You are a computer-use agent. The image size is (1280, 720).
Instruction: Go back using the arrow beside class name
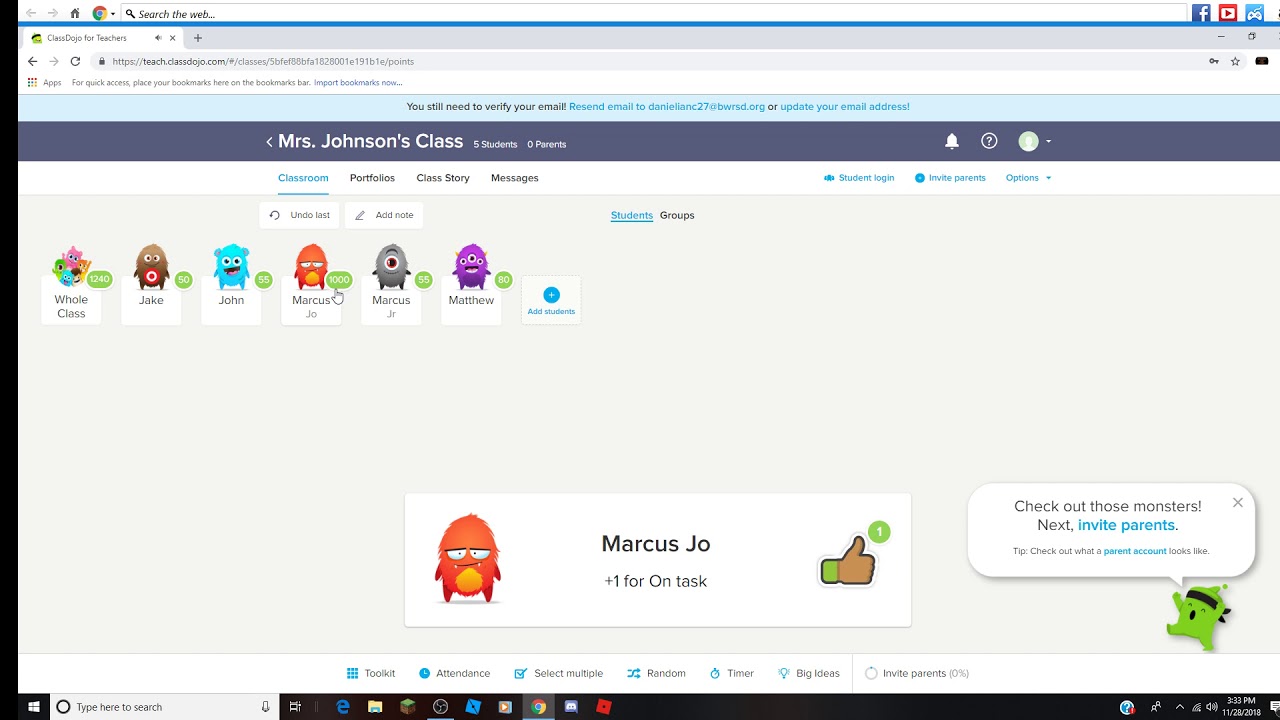tap(269, 142)
